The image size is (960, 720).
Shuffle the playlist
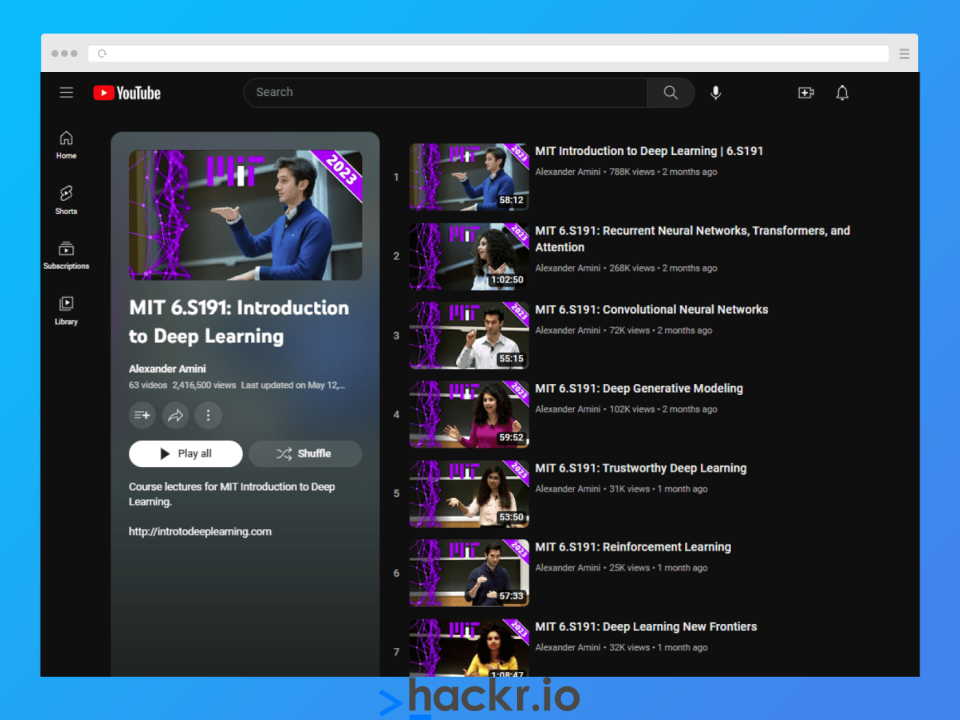[x=305, y=454]
